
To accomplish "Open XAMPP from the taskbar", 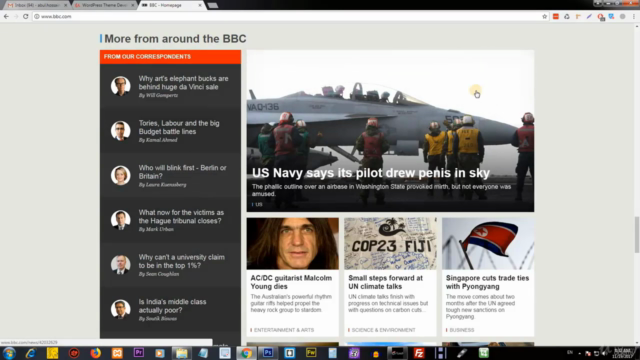I will click(117, 353).
